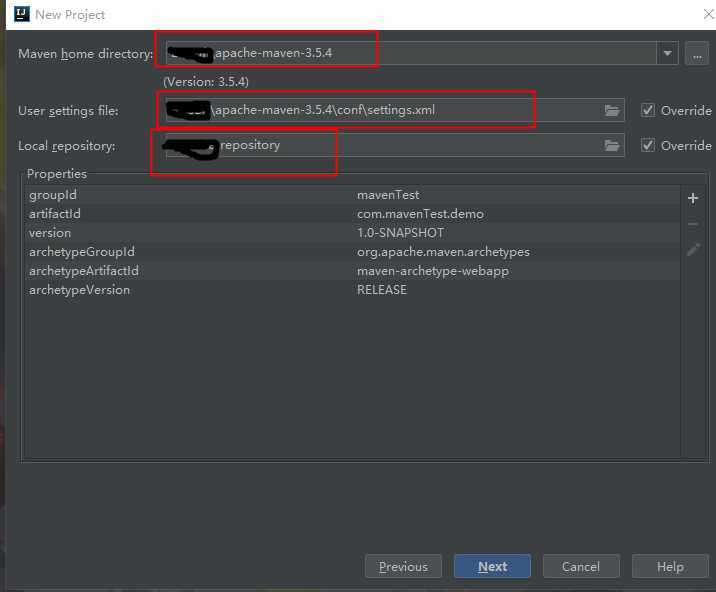Click the (Version: 3.5.4) label

[x=206, y=82]
